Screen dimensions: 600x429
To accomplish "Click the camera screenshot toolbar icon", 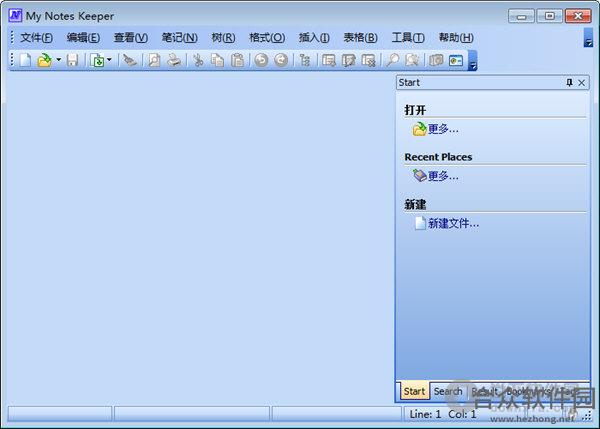I will coord(436,60).
